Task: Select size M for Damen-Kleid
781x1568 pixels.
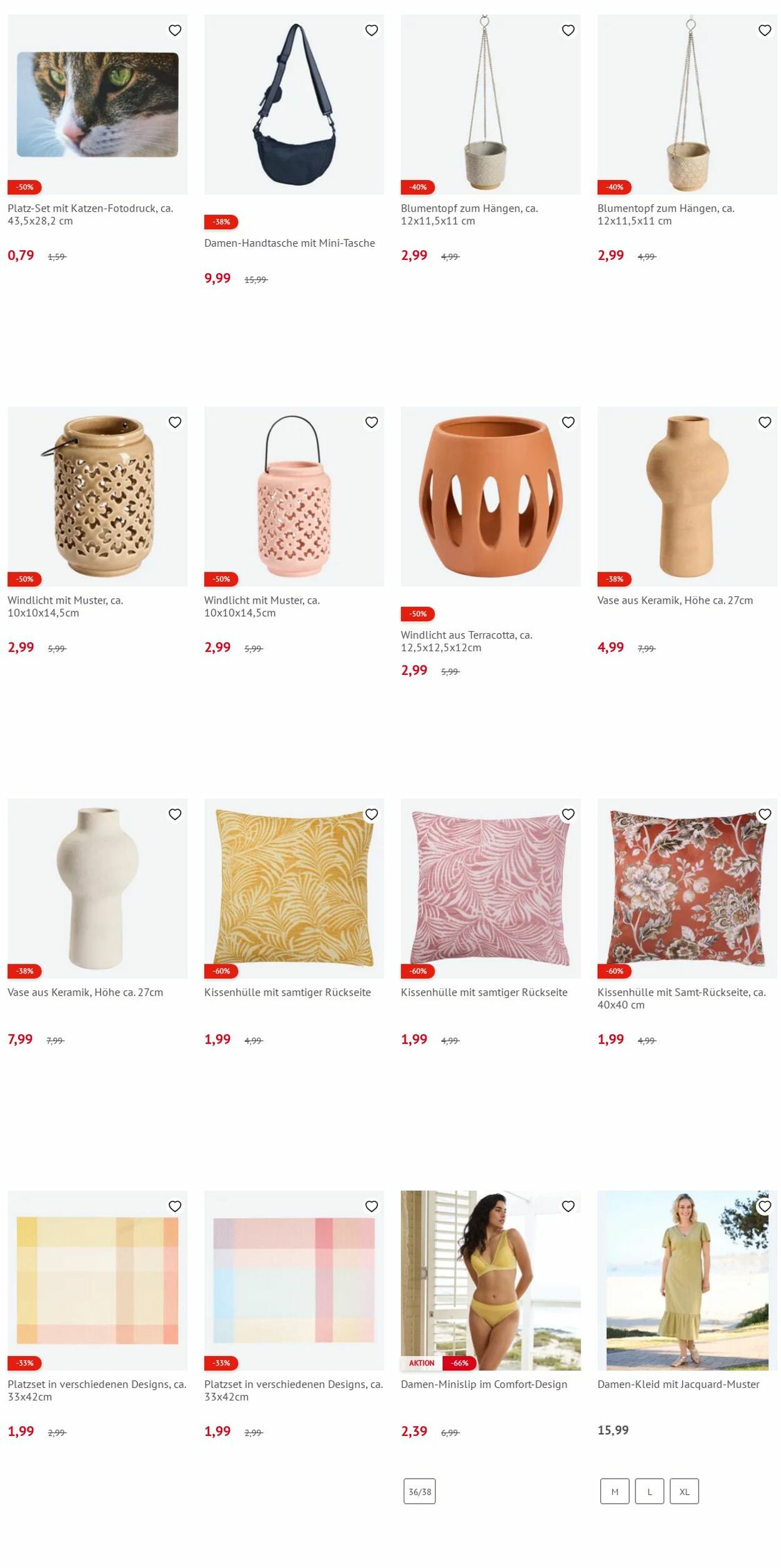Action: (615, 1491)
